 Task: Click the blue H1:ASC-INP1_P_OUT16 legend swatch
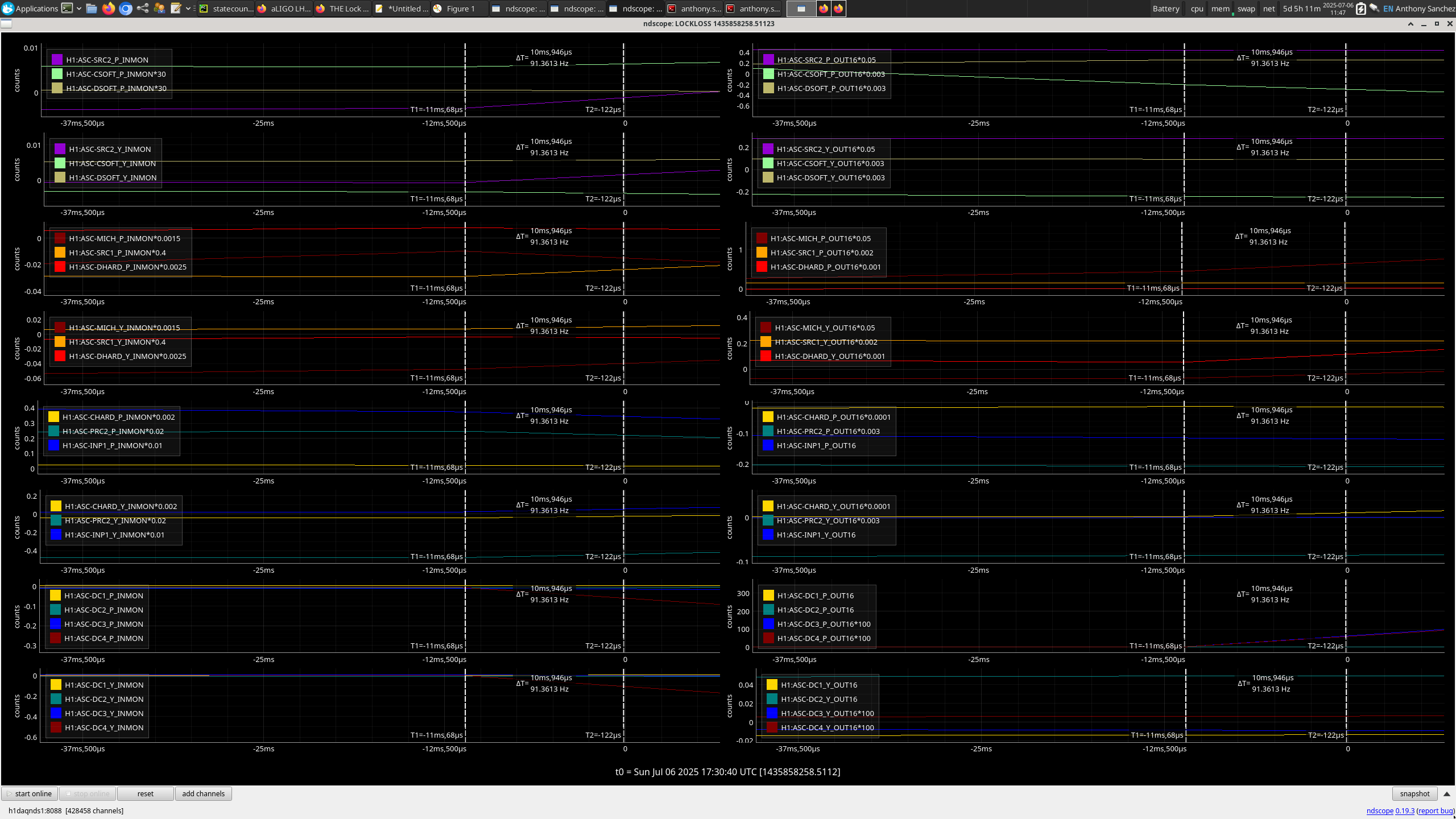pyautogui.click(x=768, y=445)
